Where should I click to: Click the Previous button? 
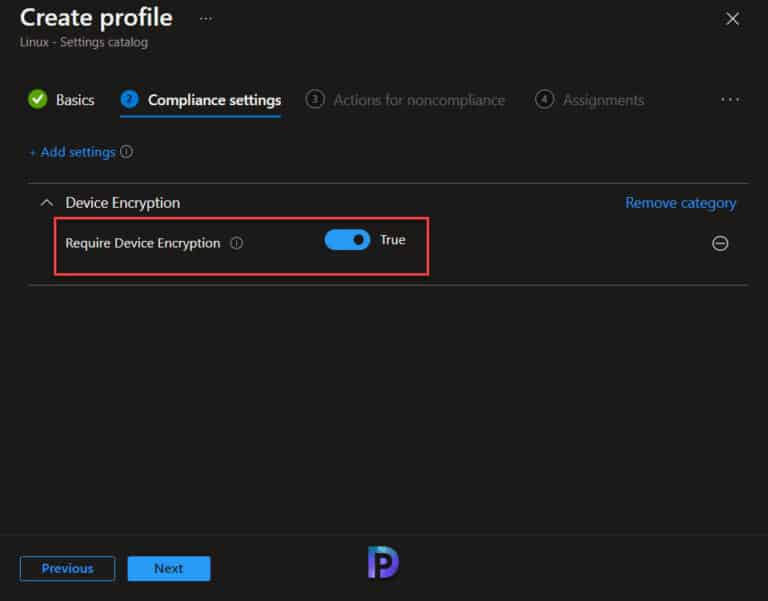[68, 568]
